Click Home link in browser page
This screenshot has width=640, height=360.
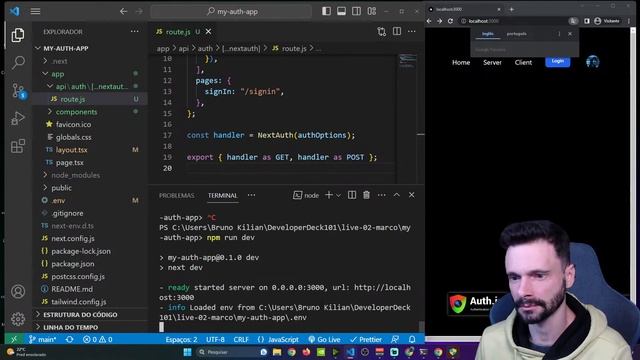point(461,62)
